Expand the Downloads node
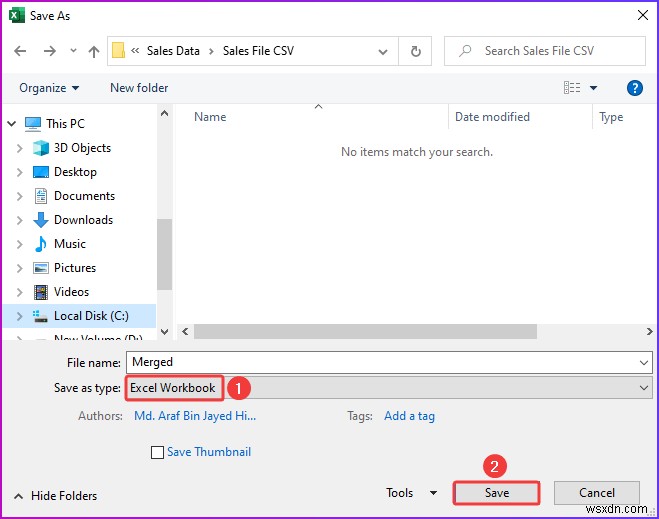Screen dimensions: 659x519 [19, 220]
